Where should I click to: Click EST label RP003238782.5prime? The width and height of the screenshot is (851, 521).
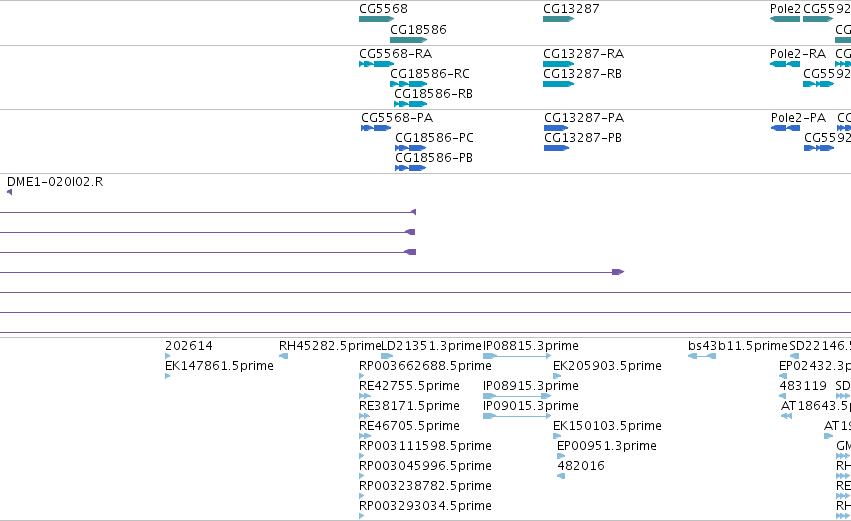pyautogui.click(x=426, y=486)
